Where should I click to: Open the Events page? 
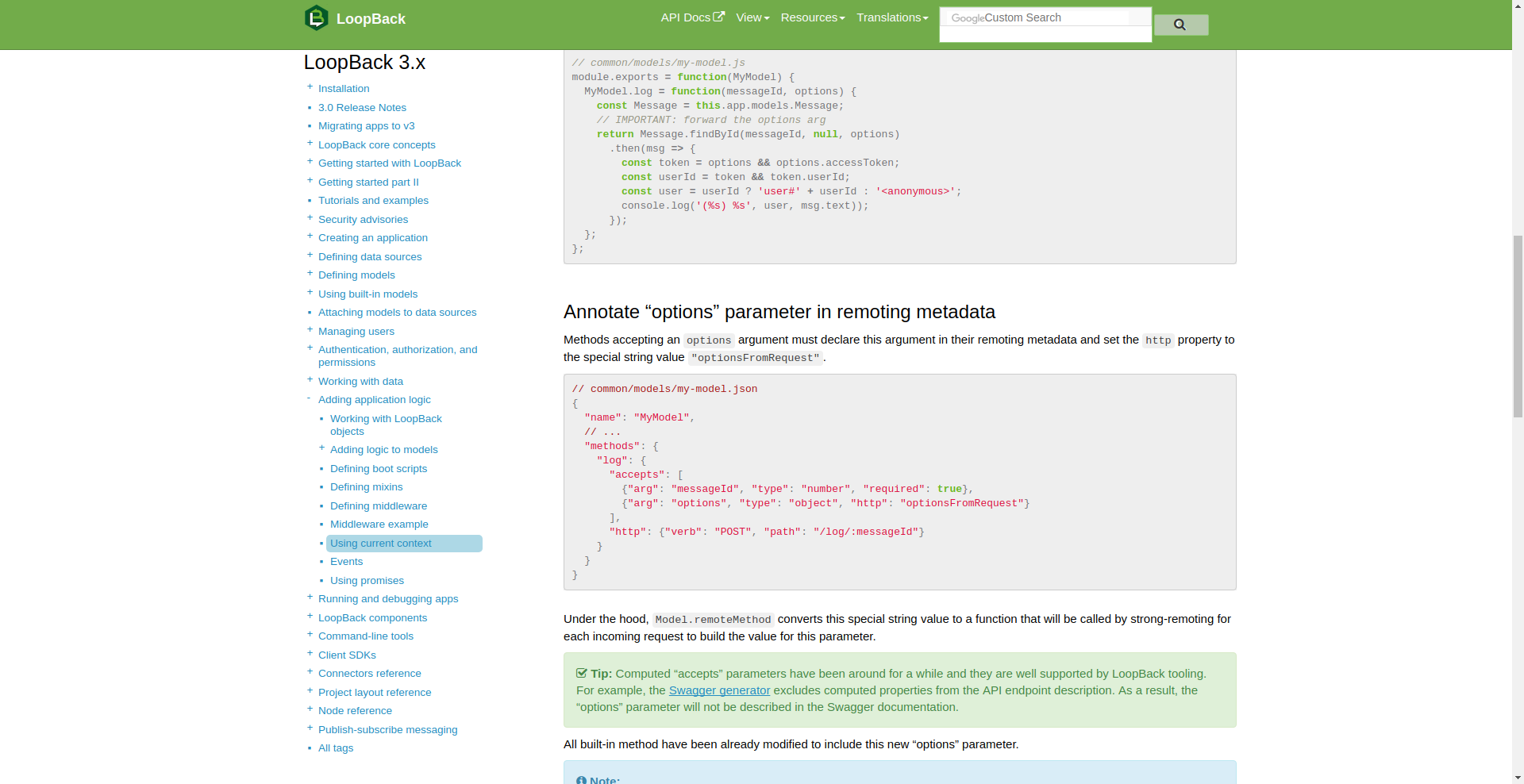pos(346,561)
